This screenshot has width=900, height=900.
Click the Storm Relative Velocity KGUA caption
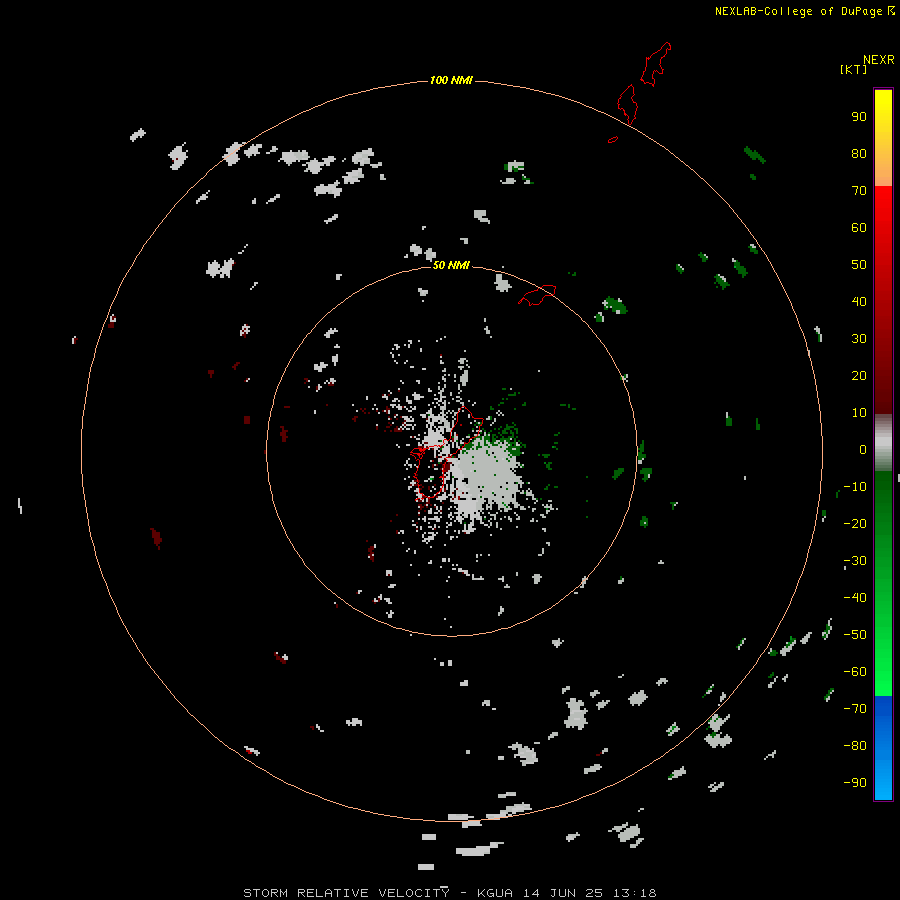pos(449,893)
